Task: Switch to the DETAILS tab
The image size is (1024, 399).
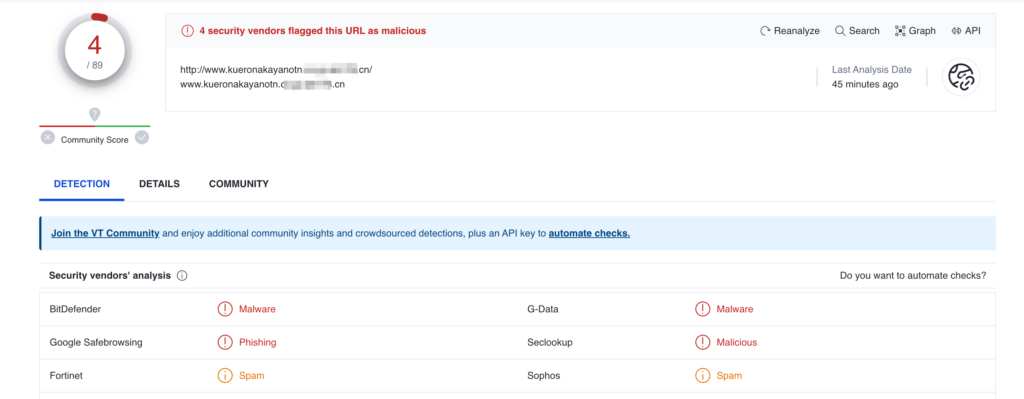Action: pos(159,184)
